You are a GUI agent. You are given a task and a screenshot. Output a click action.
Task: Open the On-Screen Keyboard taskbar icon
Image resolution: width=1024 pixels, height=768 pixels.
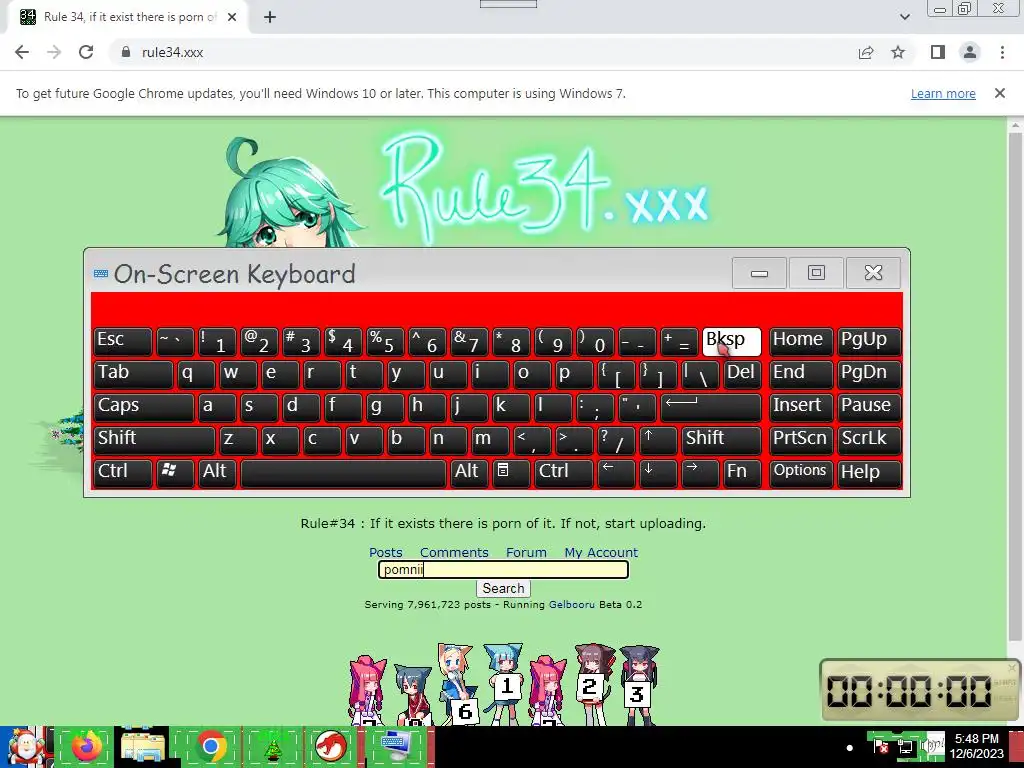(396, 746)
